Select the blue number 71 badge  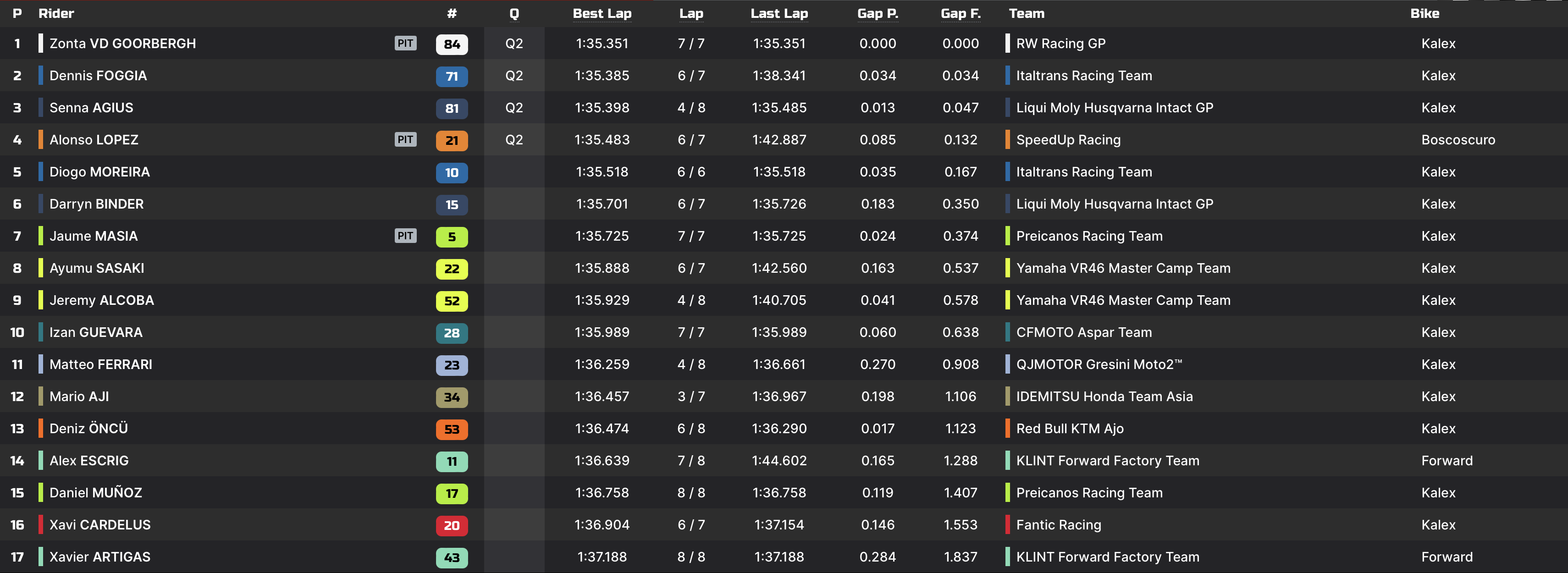click(452, 76)
